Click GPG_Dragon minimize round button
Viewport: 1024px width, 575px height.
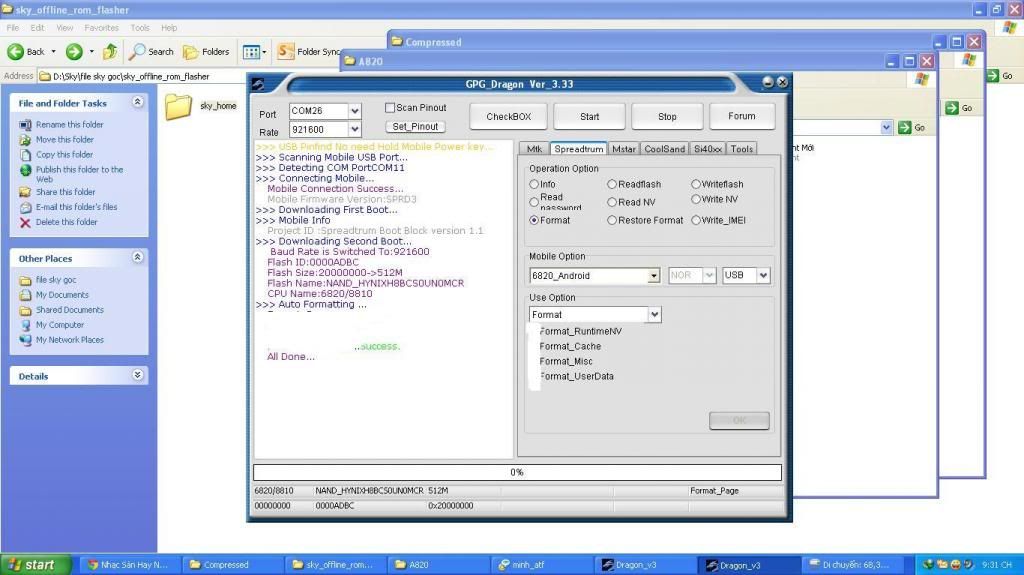[768, 82]
